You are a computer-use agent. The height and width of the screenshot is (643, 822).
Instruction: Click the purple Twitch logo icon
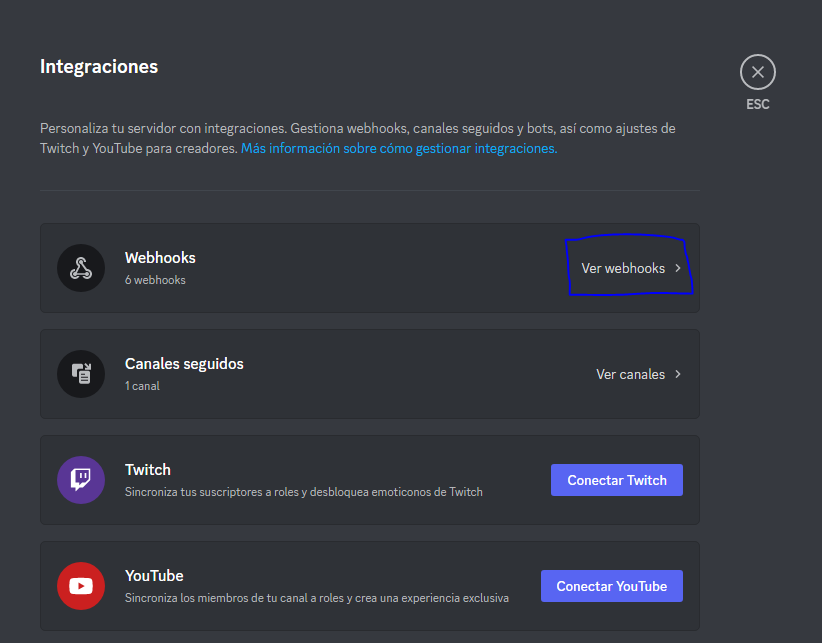pos(81,480)
